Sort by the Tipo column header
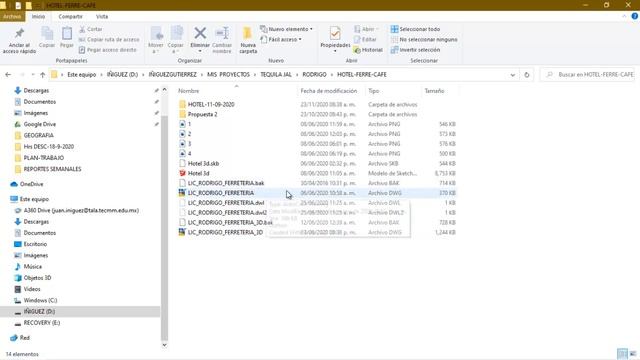The image size is (640, 360). [373, 91]
